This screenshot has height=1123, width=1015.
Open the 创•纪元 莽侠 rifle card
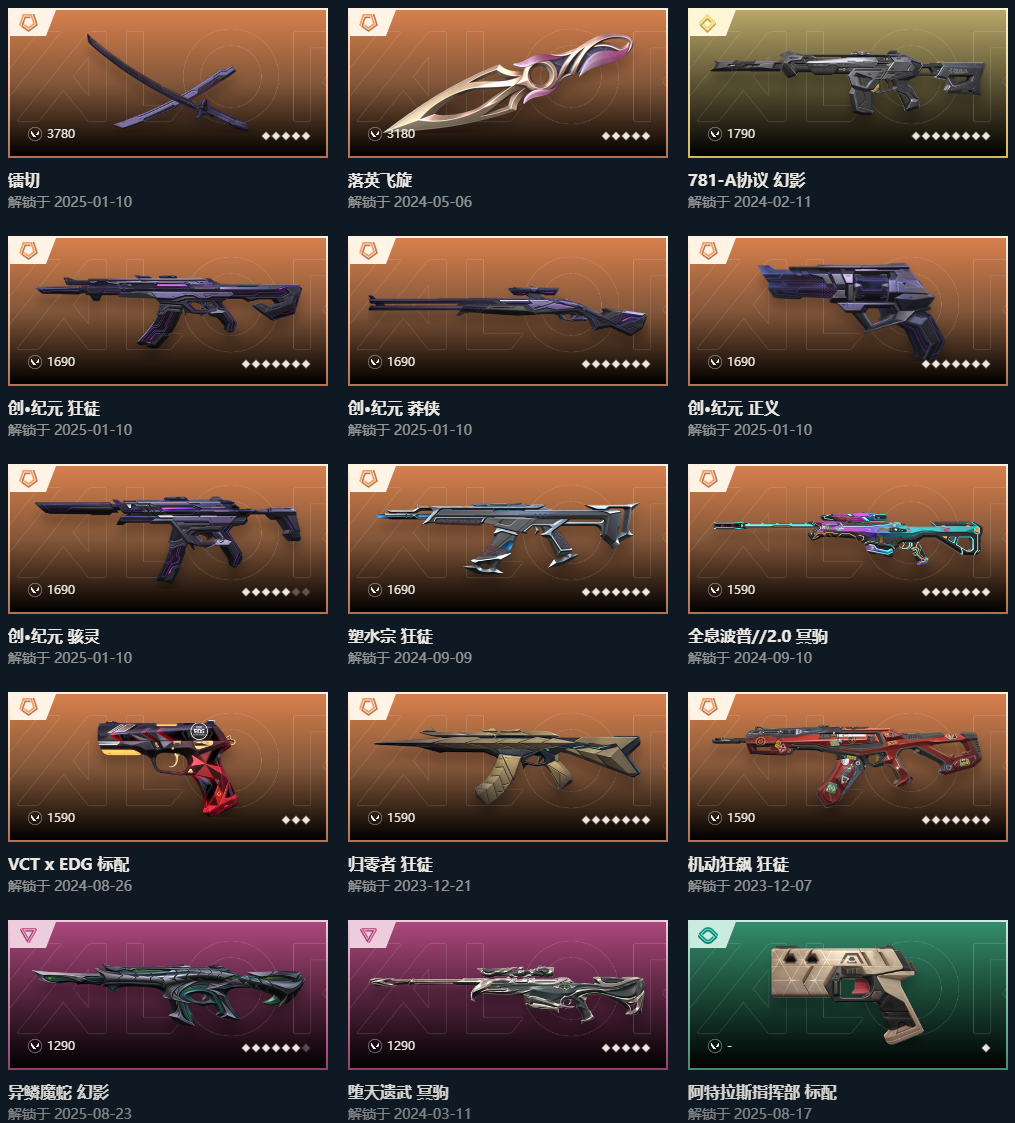click(x=507, y=311)
